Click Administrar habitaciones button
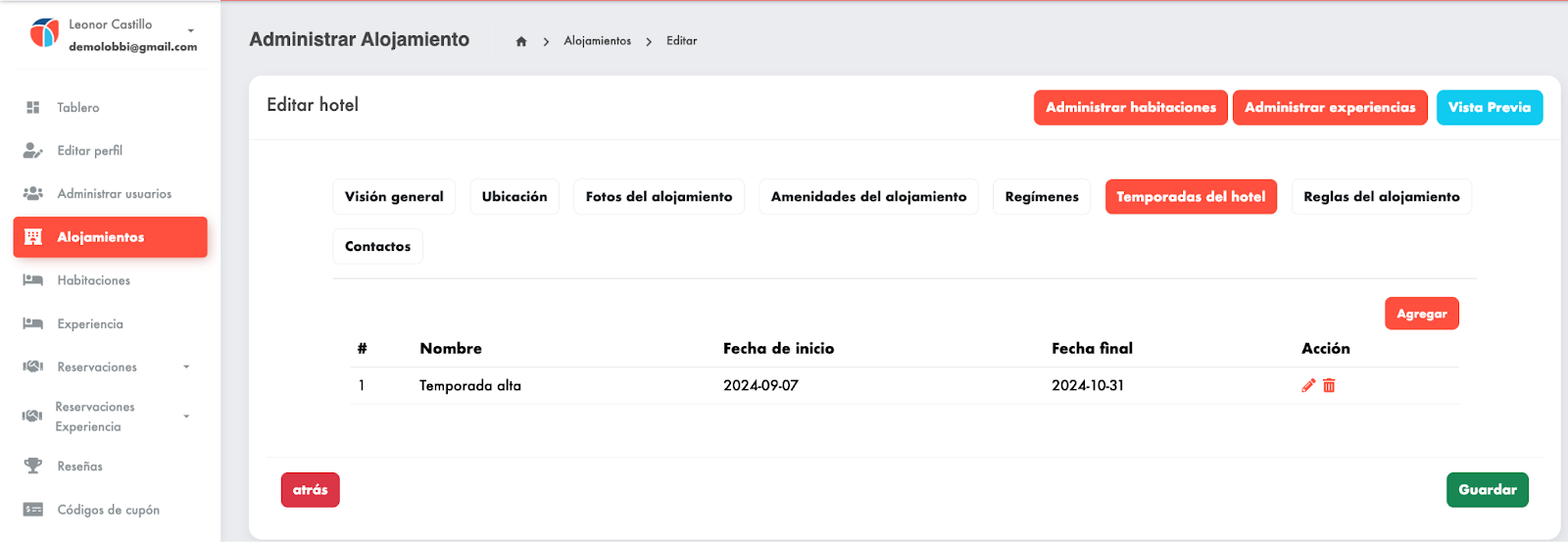 point(1131,107)
